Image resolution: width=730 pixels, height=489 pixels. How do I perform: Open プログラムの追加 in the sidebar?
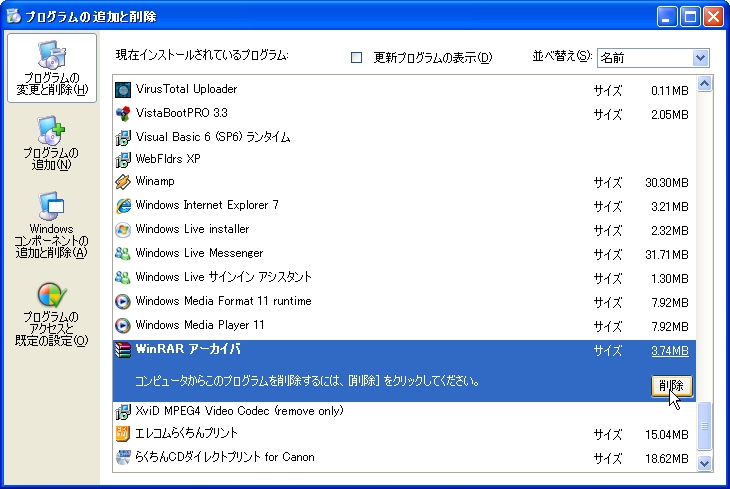[x=52, y=143]
